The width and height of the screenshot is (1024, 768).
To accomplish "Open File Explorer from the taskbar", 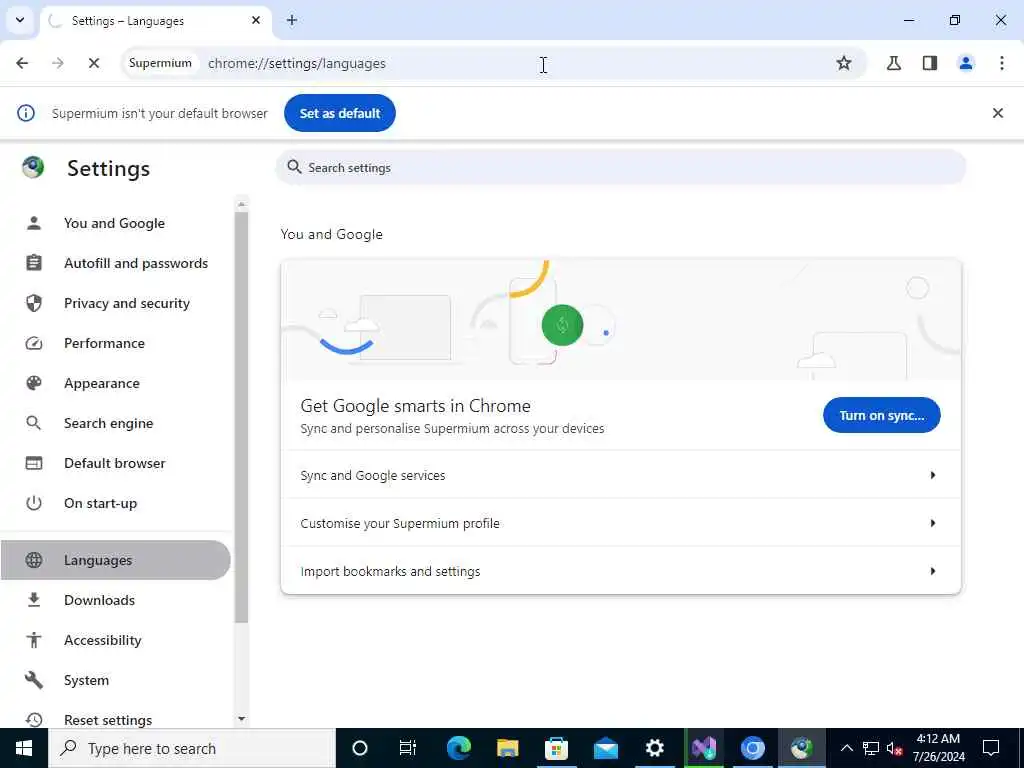I will pyautogui.click(x=507, y=748).
